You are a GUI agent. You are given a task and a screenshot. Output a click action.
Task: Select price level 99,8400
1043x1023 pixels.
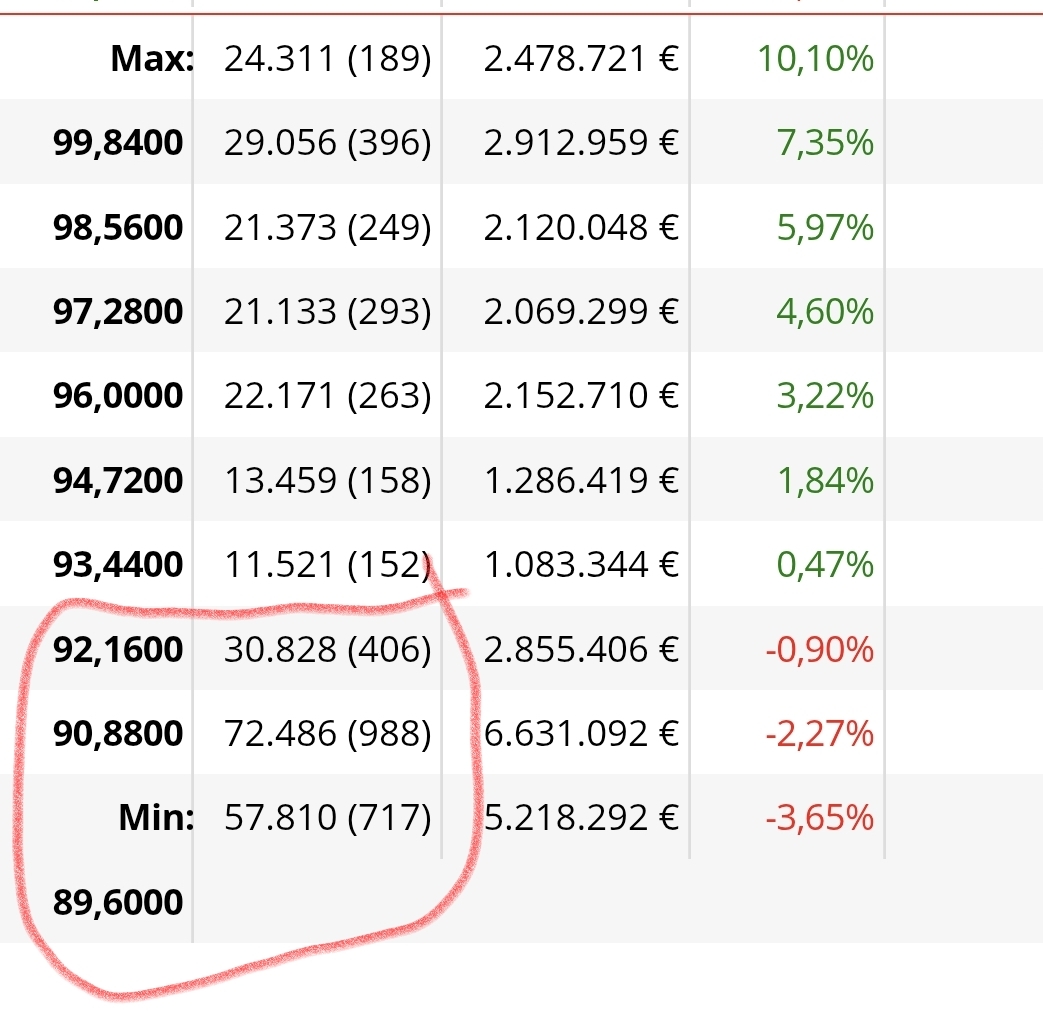tap(118, 143)
